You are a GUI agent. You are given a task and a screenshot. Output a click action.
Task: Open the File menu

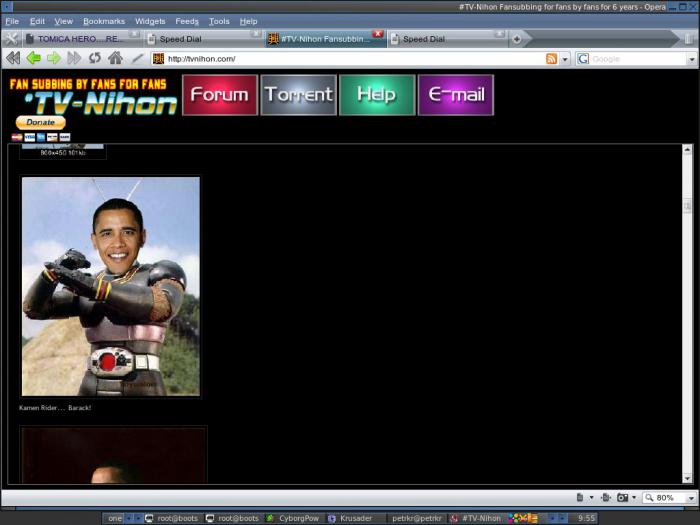[x=12, y=21]
